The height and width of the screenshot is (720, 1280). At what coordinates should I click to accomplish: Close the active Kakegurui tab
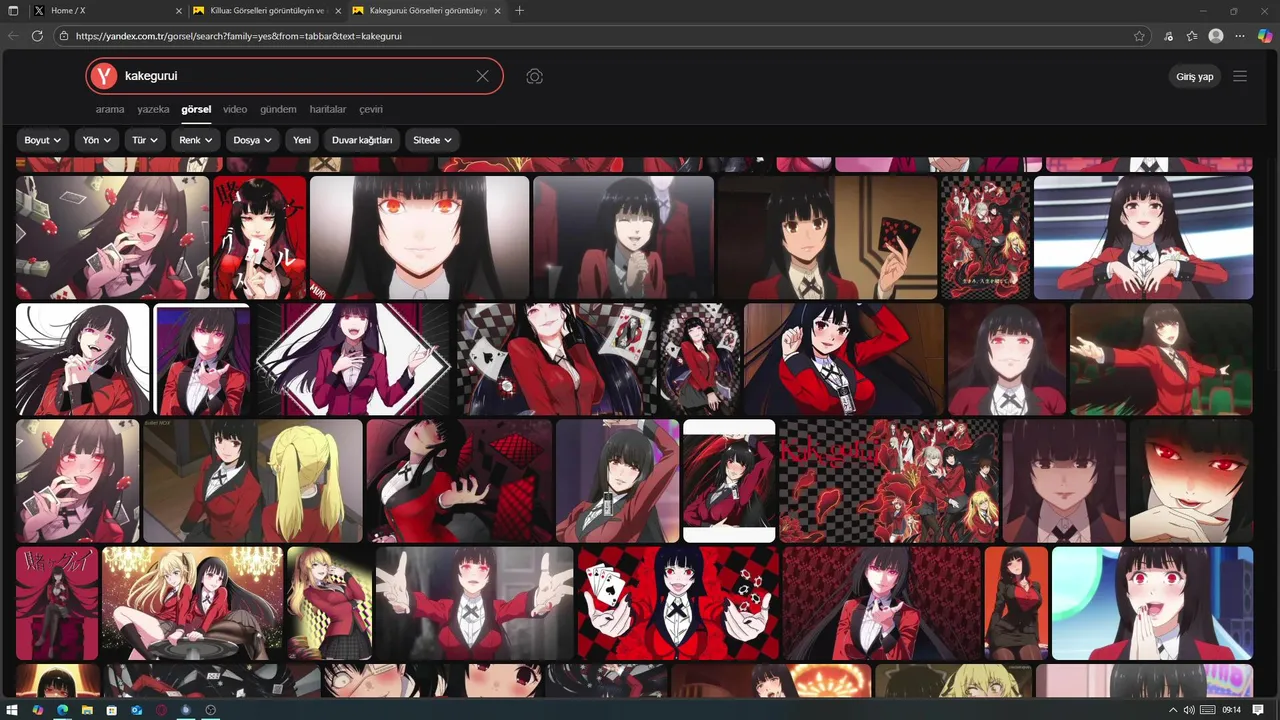(x=497, y=10)
